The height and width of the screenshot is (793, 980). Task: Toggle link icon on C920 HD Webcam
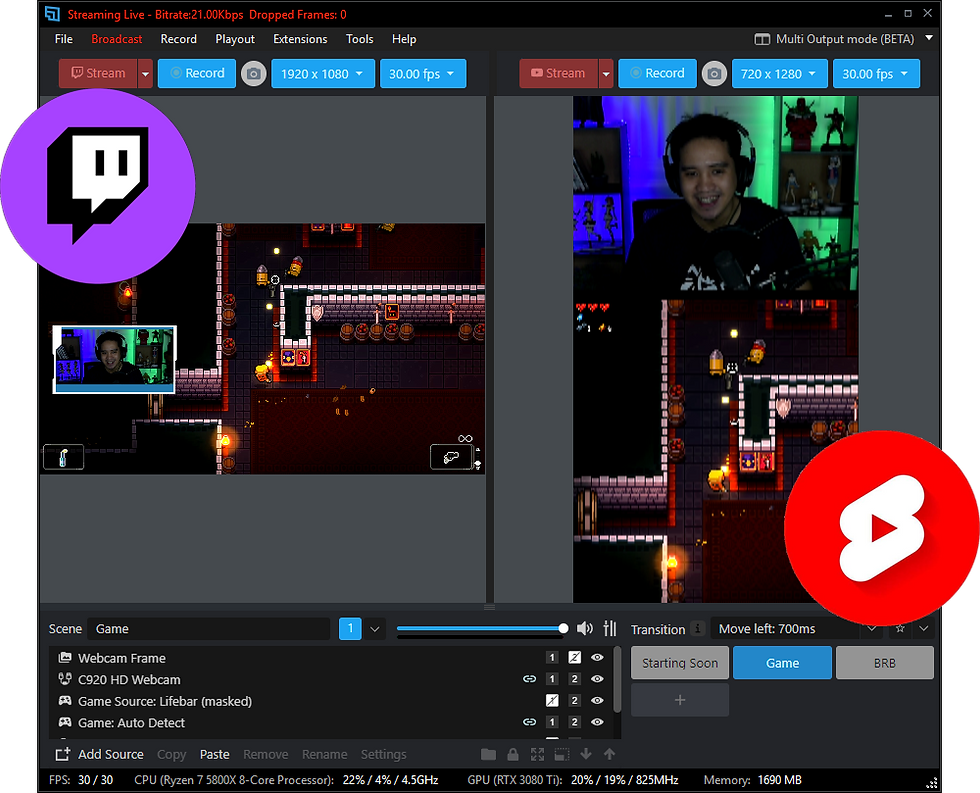(x=529, y=679)
